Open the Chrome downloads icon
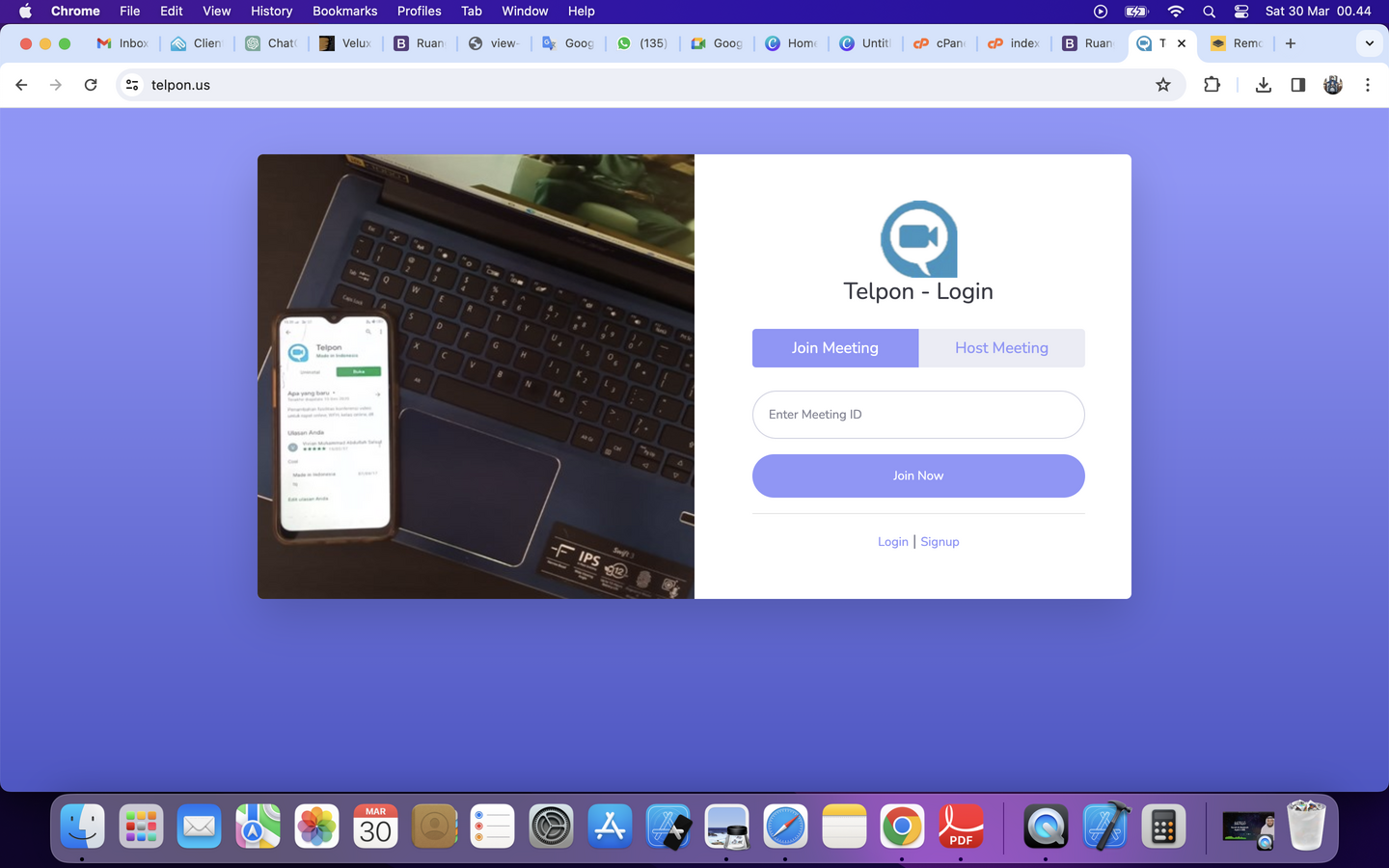 click(x=1263, y=85)
